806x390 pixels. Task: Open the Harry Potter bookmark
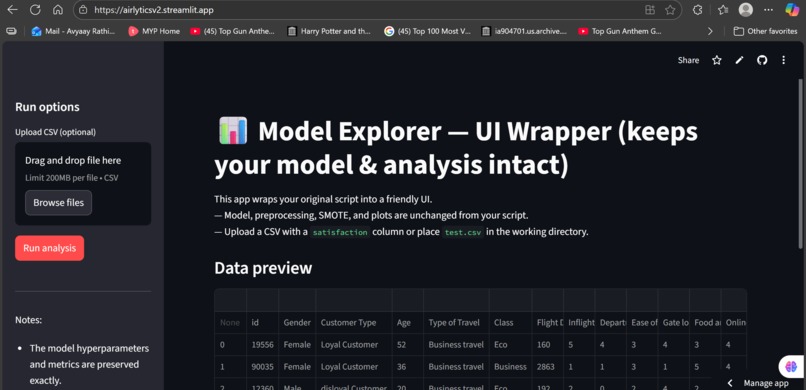pyautogui.click(x=329, y=31)
